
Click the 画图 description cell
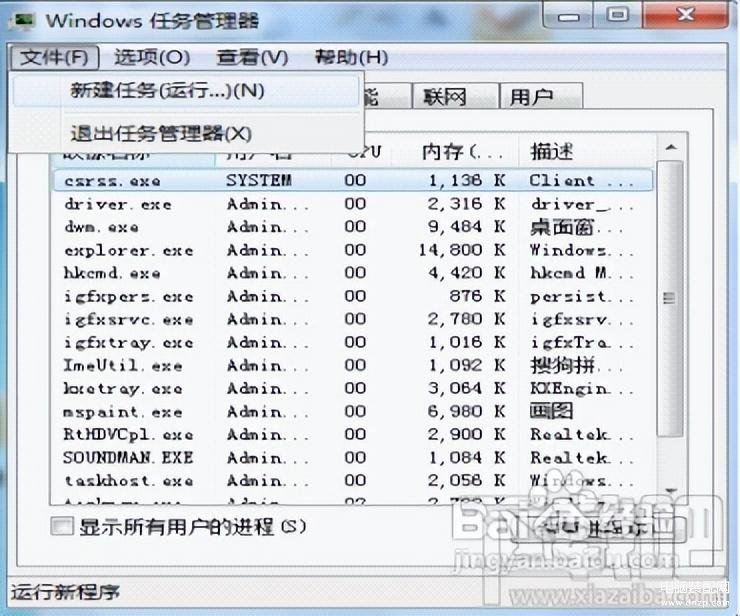pos(552,411)
